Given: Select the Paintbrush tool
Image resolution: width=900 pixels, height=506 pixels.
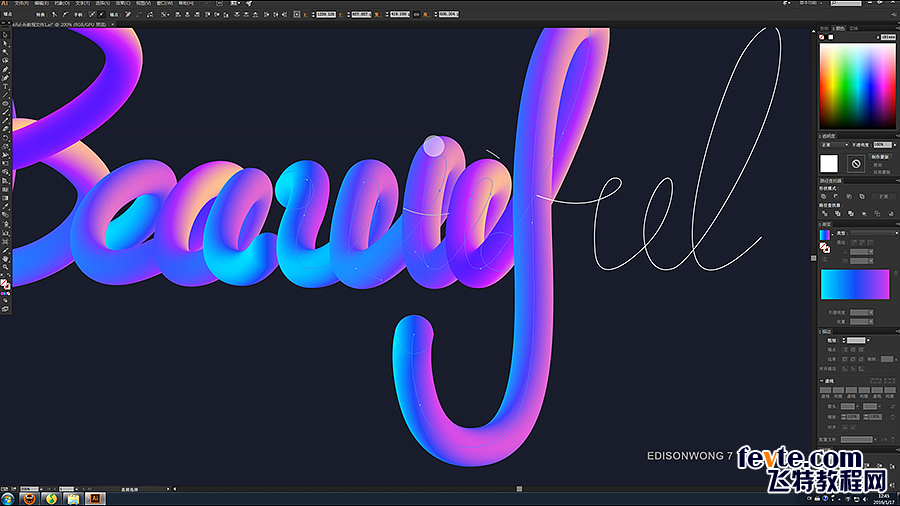Looking at the screenshot, I should point(5,112).
